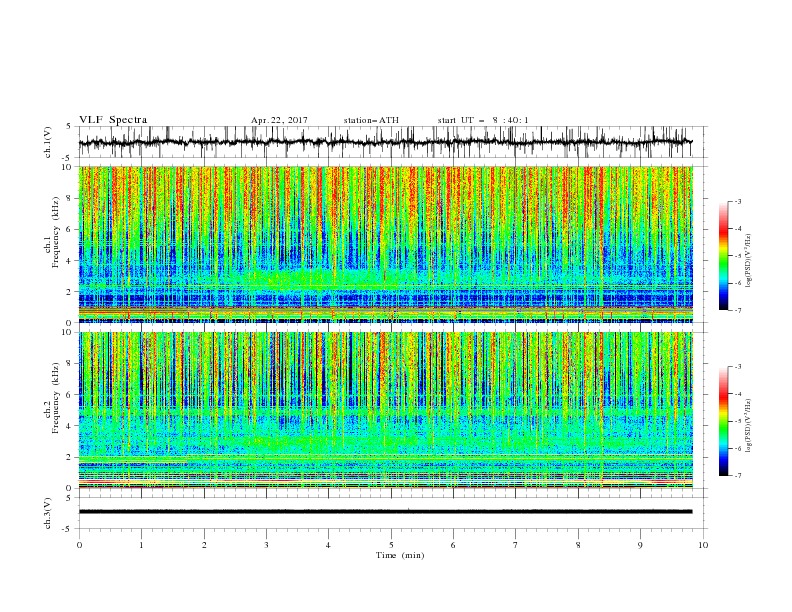
Task: Click the ch.2 color bar log(PSD) label
Action: [749, 425]
